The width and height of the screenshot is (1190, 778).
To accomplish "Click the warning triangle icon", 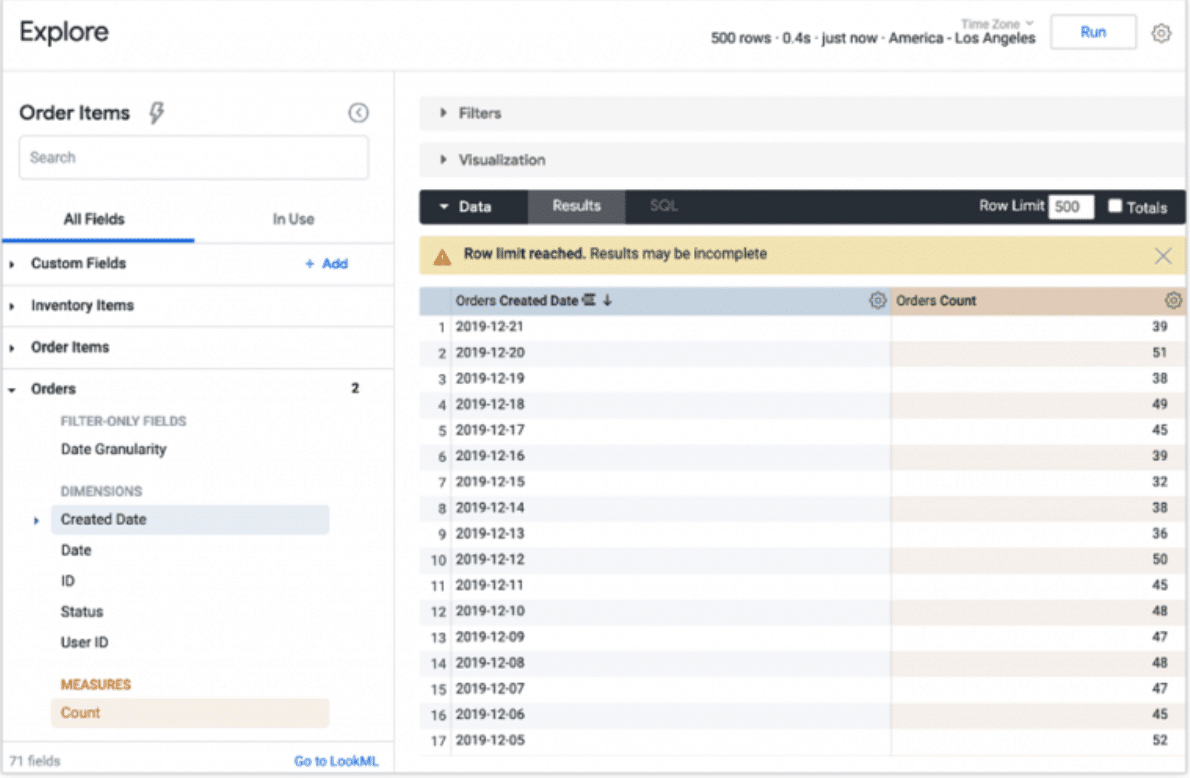I will coord(442,256).
